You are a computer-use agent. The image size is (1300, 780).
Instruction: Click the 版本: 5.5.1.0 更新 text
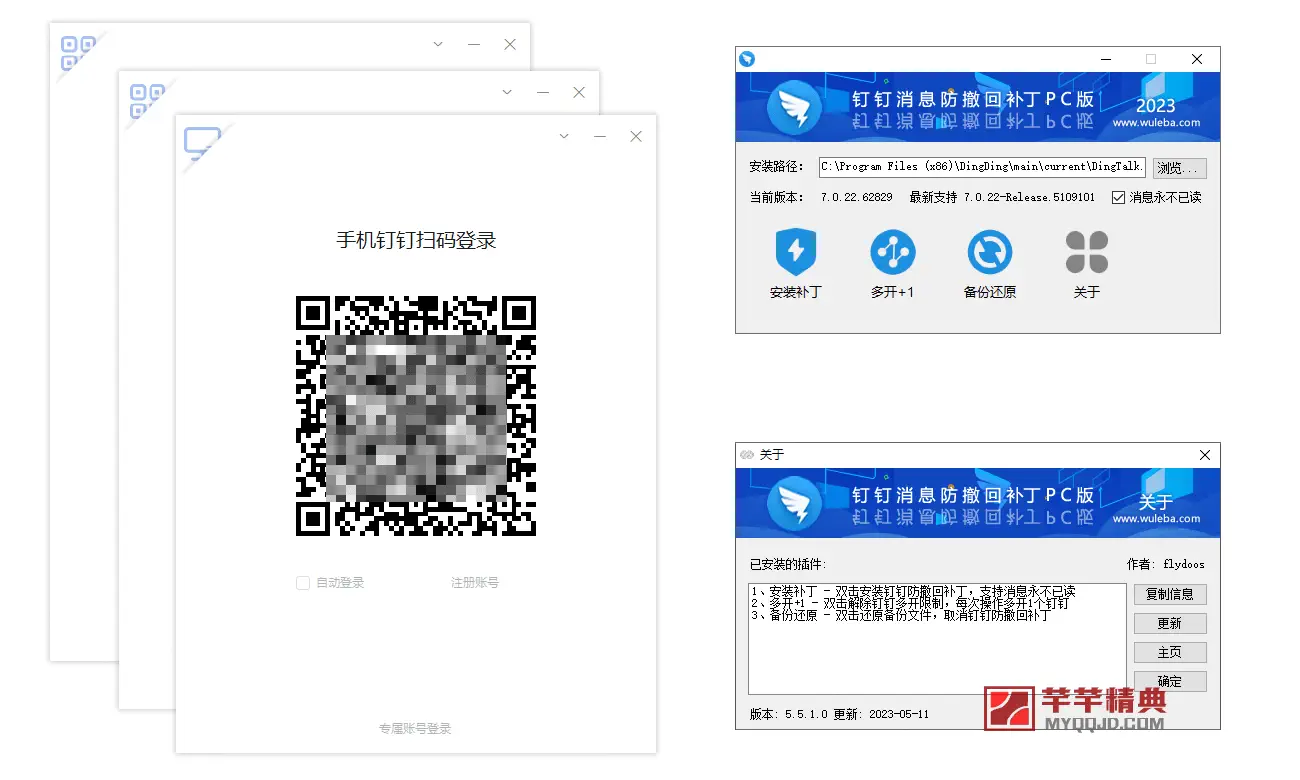coord(840,714)
